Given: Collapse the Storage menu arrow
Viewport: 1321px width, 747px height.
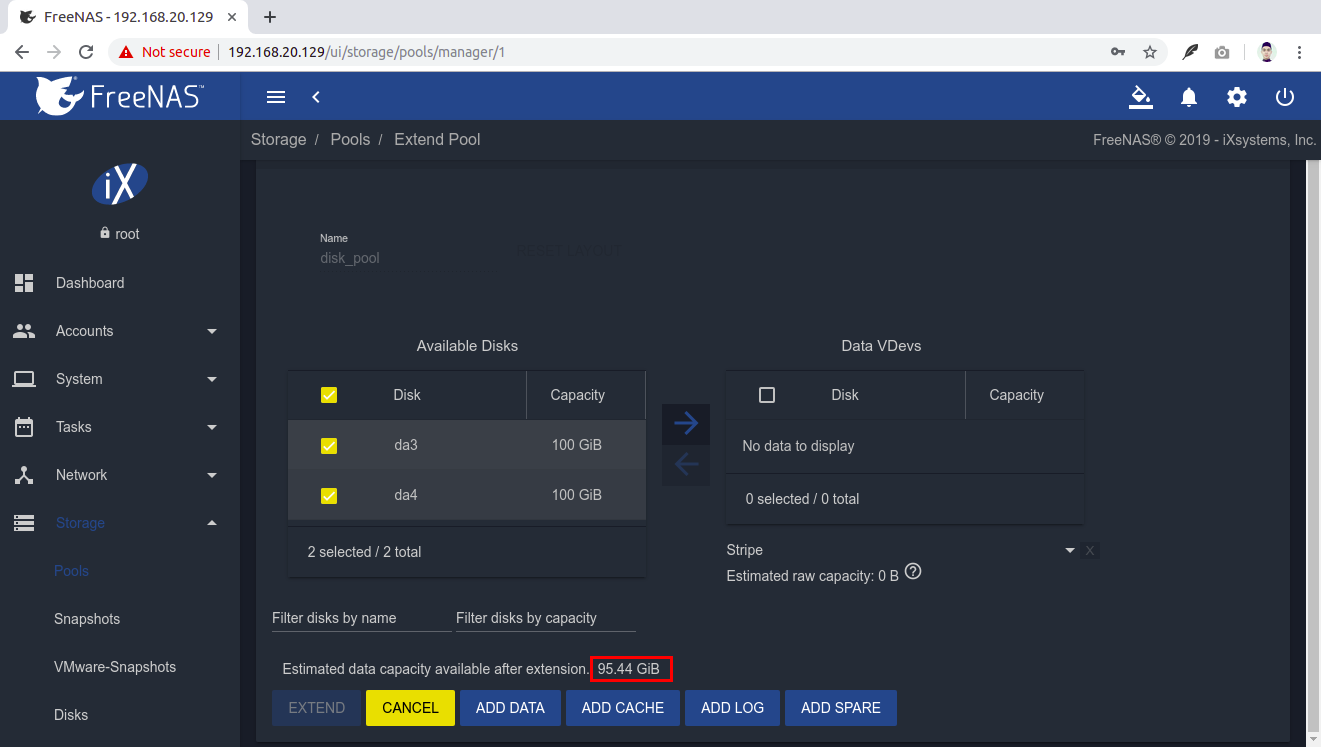Looking at the screenshot, I should point(212,523).
